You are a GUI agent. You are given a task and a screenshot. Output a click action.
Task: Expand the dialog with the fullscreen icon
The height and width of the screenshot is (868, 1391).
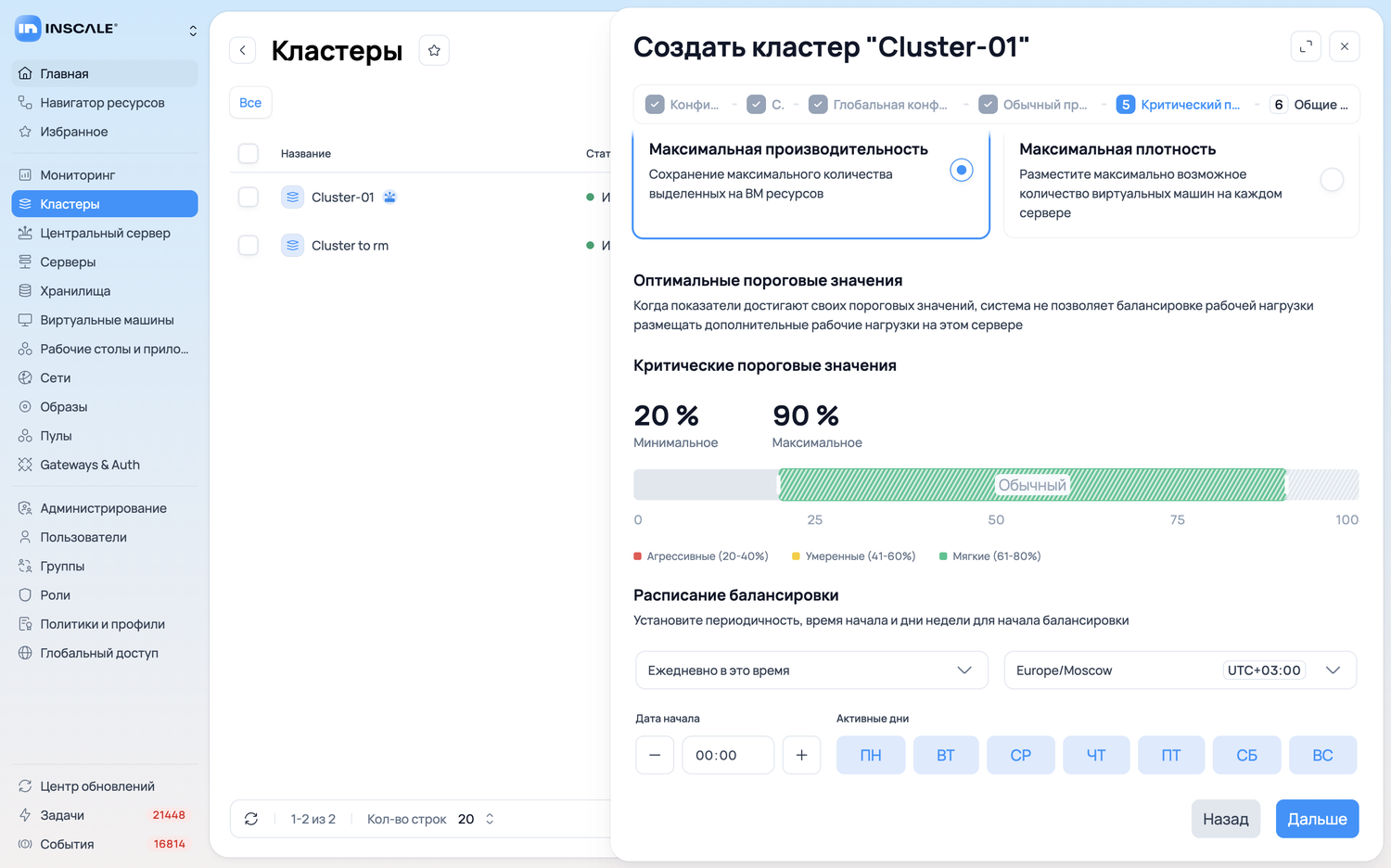coord(1306,46)
